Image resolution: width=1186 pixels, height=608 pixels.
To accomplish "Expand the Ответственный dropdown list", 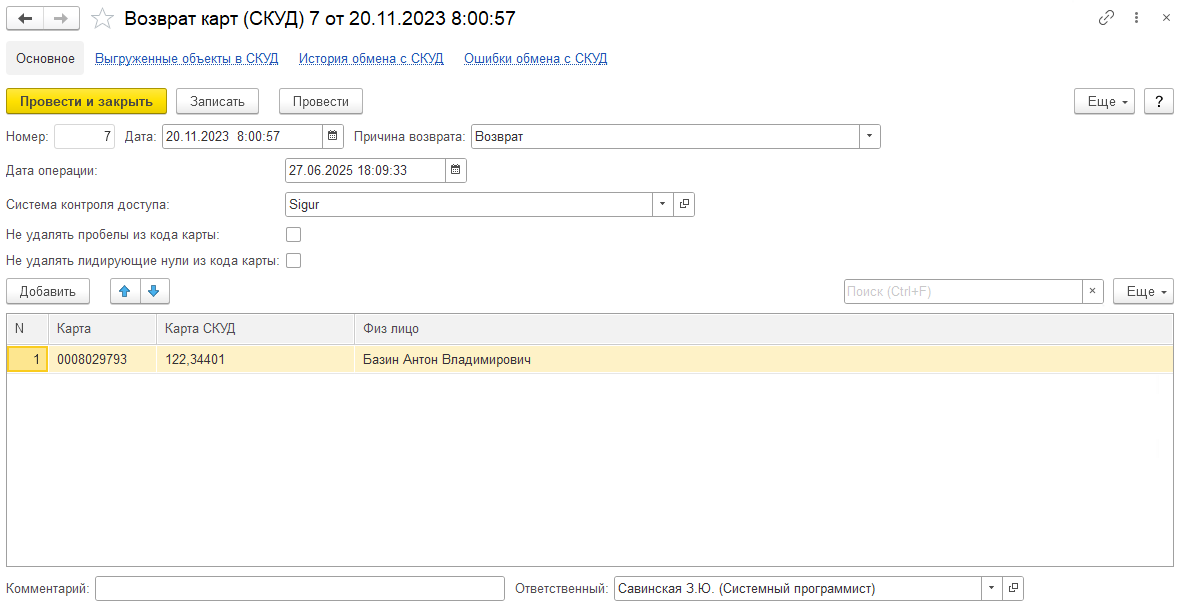I will (x=991, y=588).
